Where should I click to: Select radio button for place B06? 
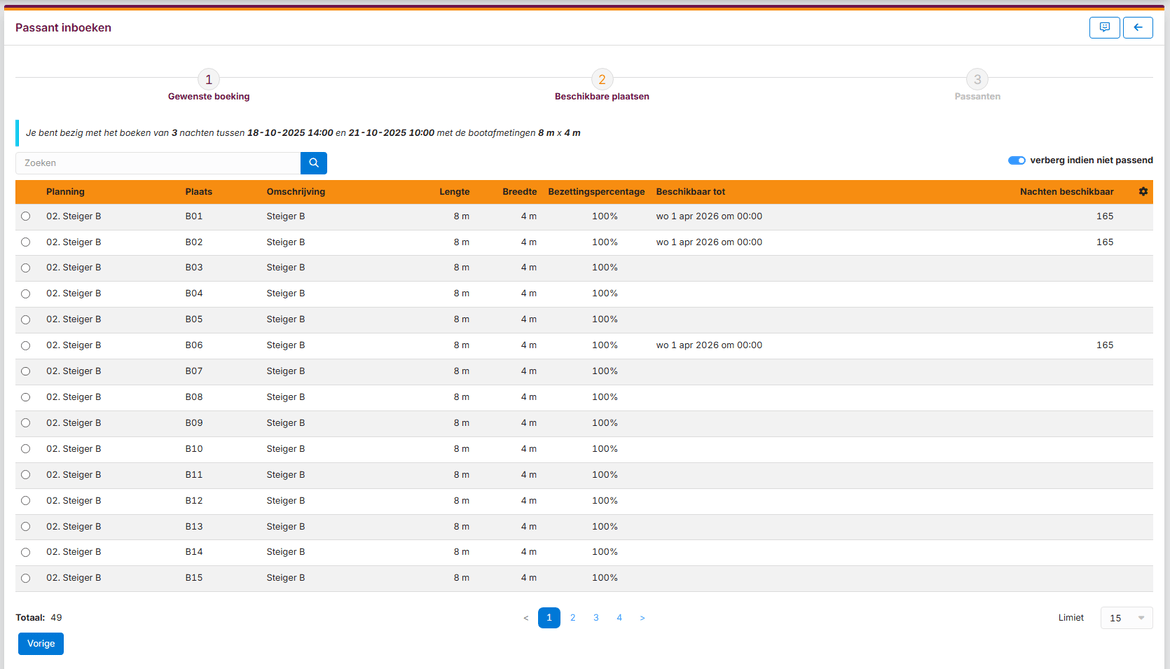coord(26,345)
